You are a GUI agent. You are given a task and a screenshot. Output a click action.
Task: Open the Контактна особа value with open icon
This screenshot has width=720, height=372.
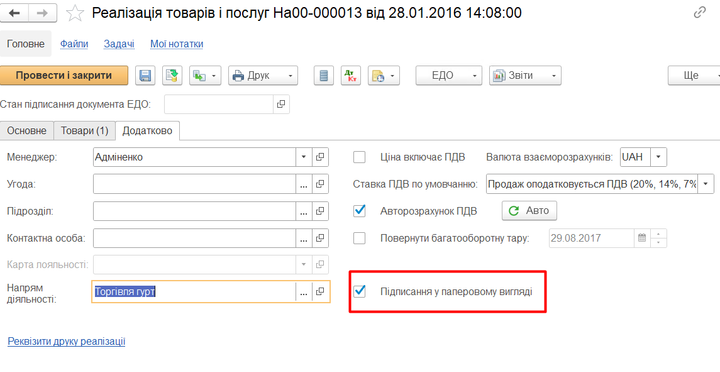[320, 238]
